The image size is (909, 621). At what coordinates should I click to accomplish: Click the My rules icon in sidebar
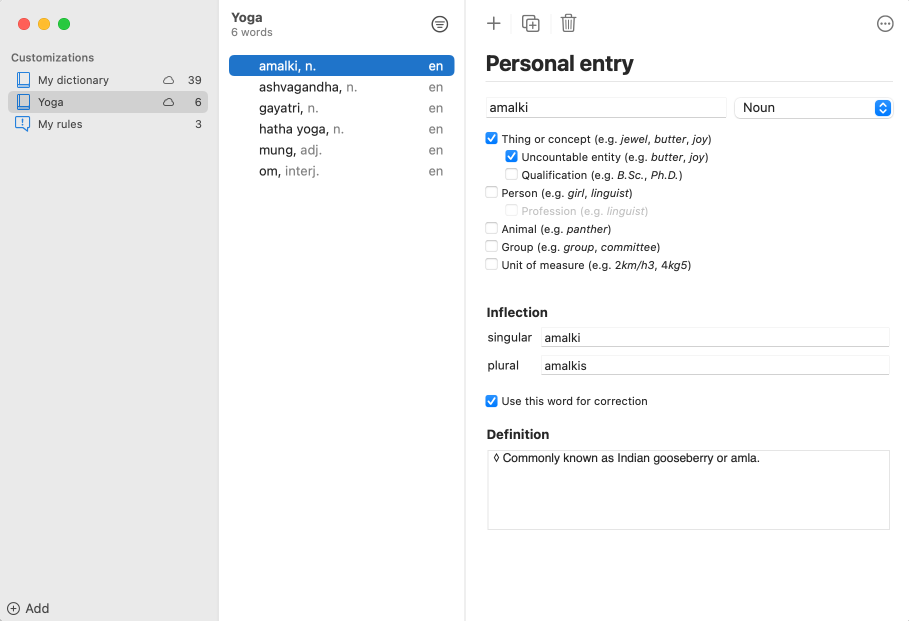pyautogui.click(x=23, y=124)
